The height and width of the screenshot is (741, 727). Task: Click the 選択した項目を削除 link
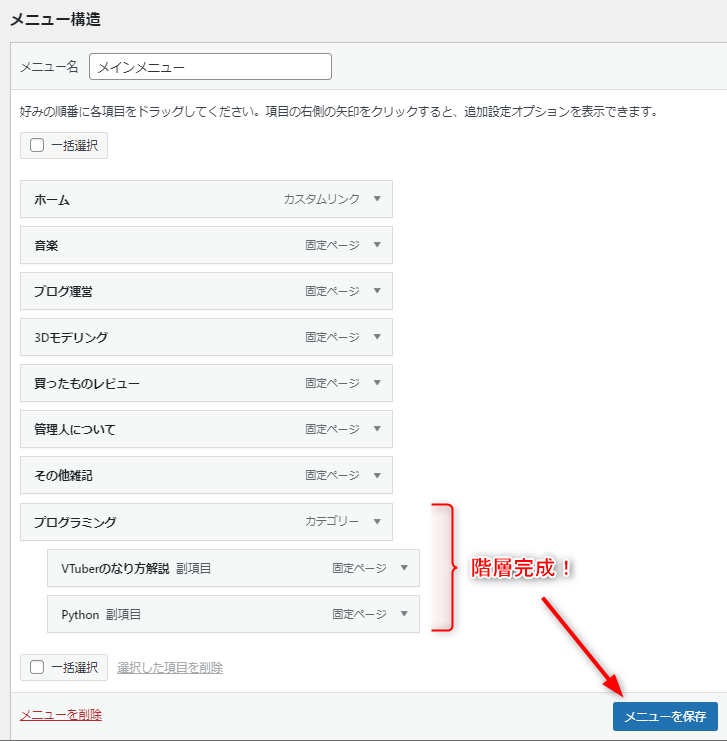[x=170, y=667]
